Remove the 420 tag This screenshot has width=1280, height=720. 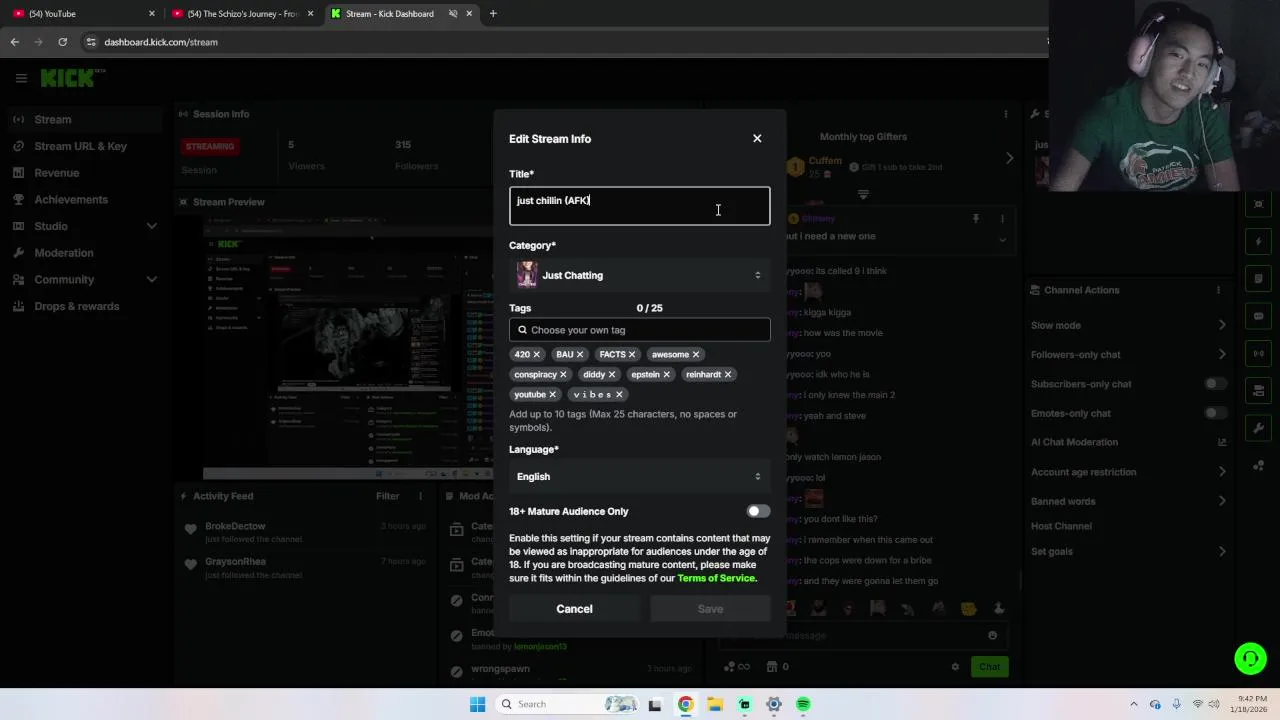(x=536, y=354)
